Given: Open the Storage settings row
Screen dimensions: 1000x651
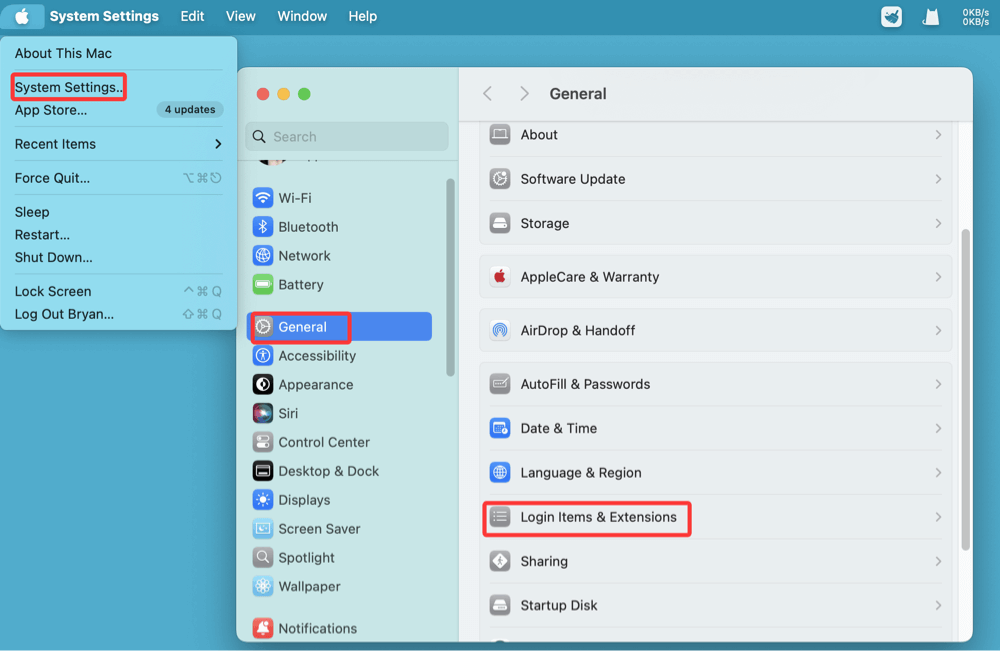Looking at the screenshot, I should click(715, 223).
